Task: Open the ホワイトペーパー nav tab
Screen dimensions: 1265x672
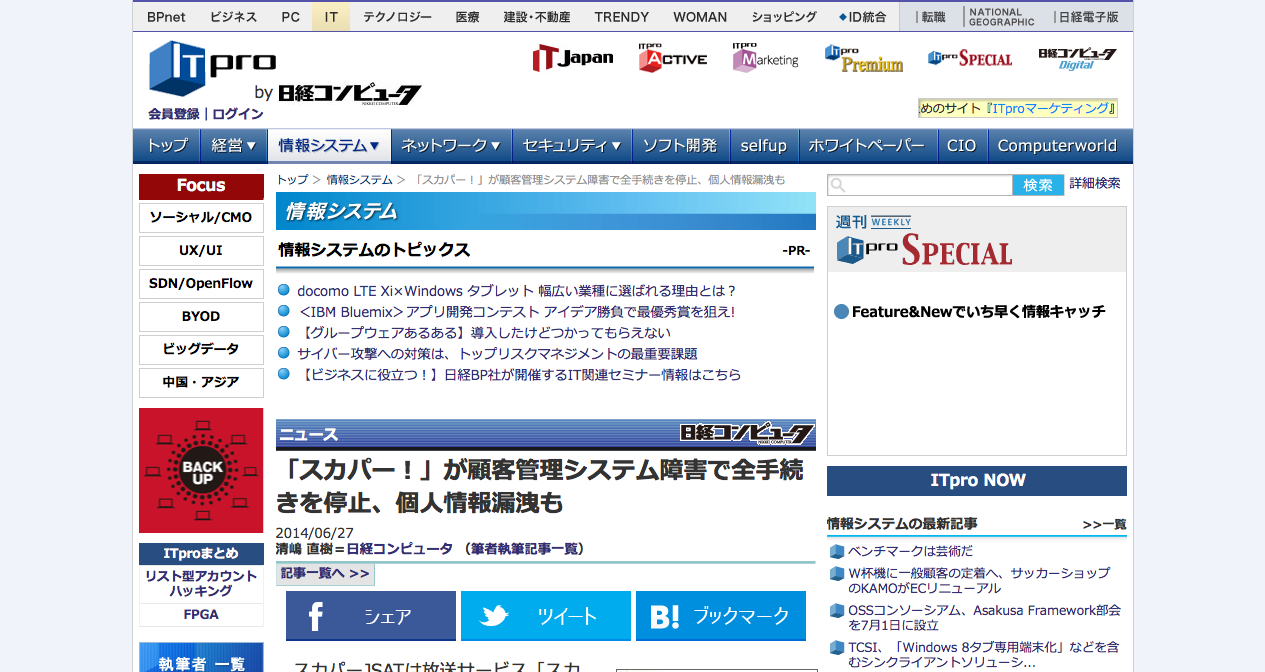Action: tap(867, 146)
